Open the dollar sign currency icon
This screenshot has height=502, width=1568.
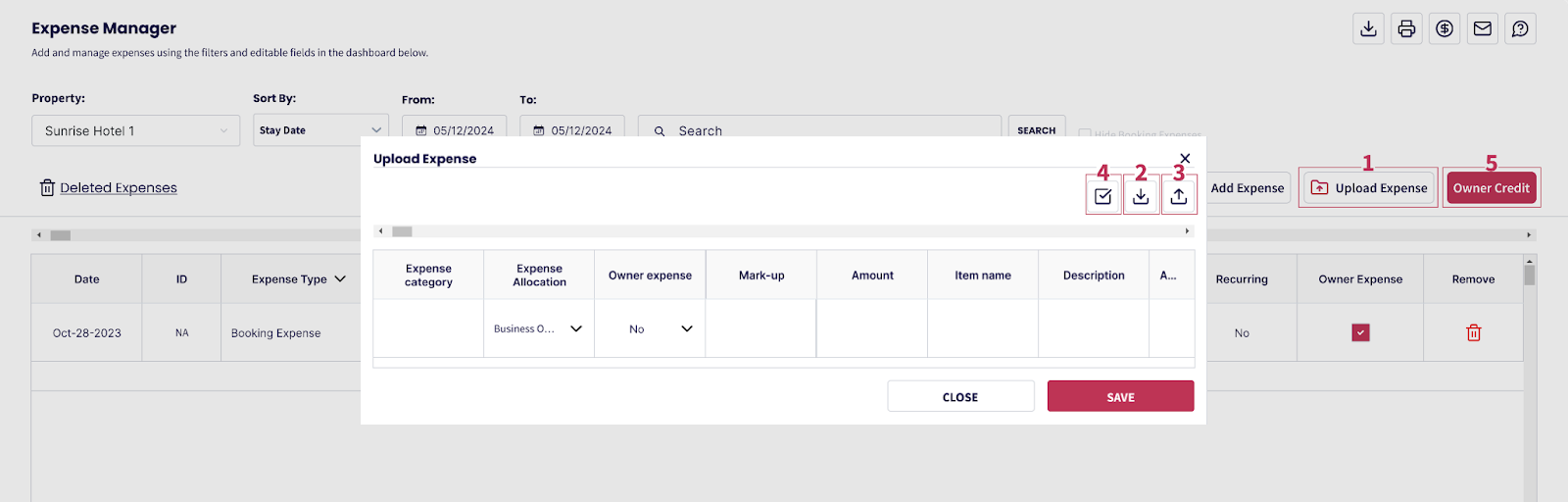pyautogui.click(x=1445, y=28)
